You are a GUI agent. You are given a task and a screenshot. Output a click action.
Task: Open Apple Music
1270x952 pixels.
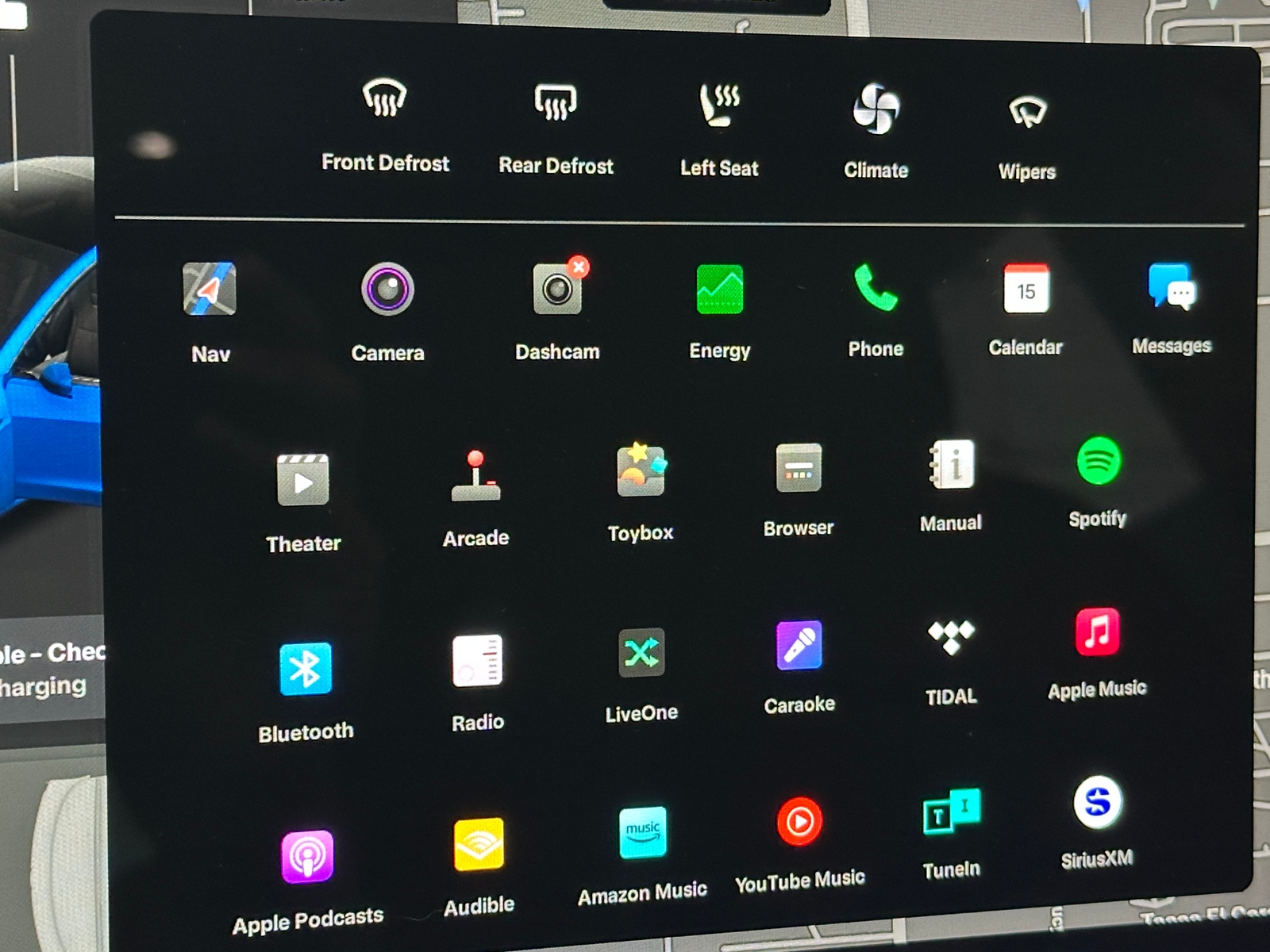pyautogui.click(x=1098, y=631)
